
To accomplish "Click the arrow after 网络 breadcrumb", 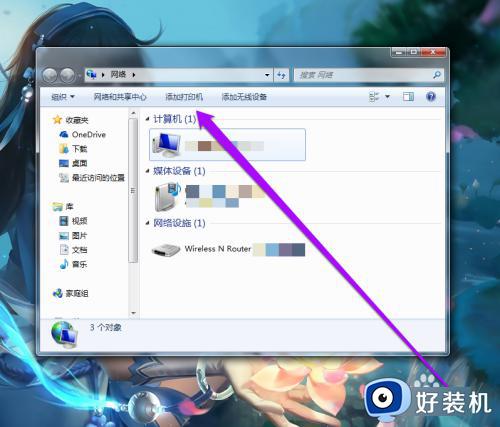I will (134, 75).
